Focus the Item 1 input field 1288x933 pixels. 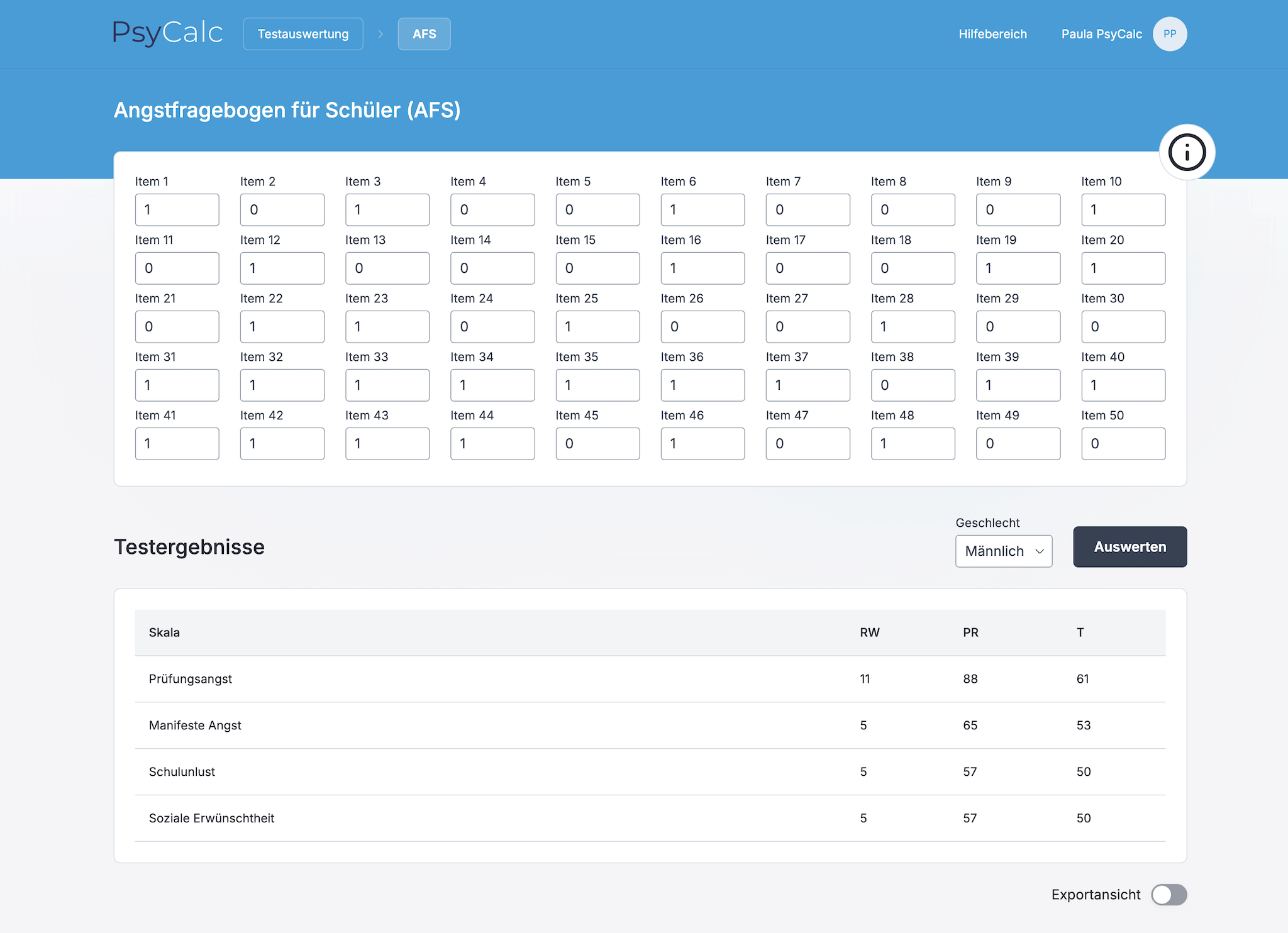(177, 210)
